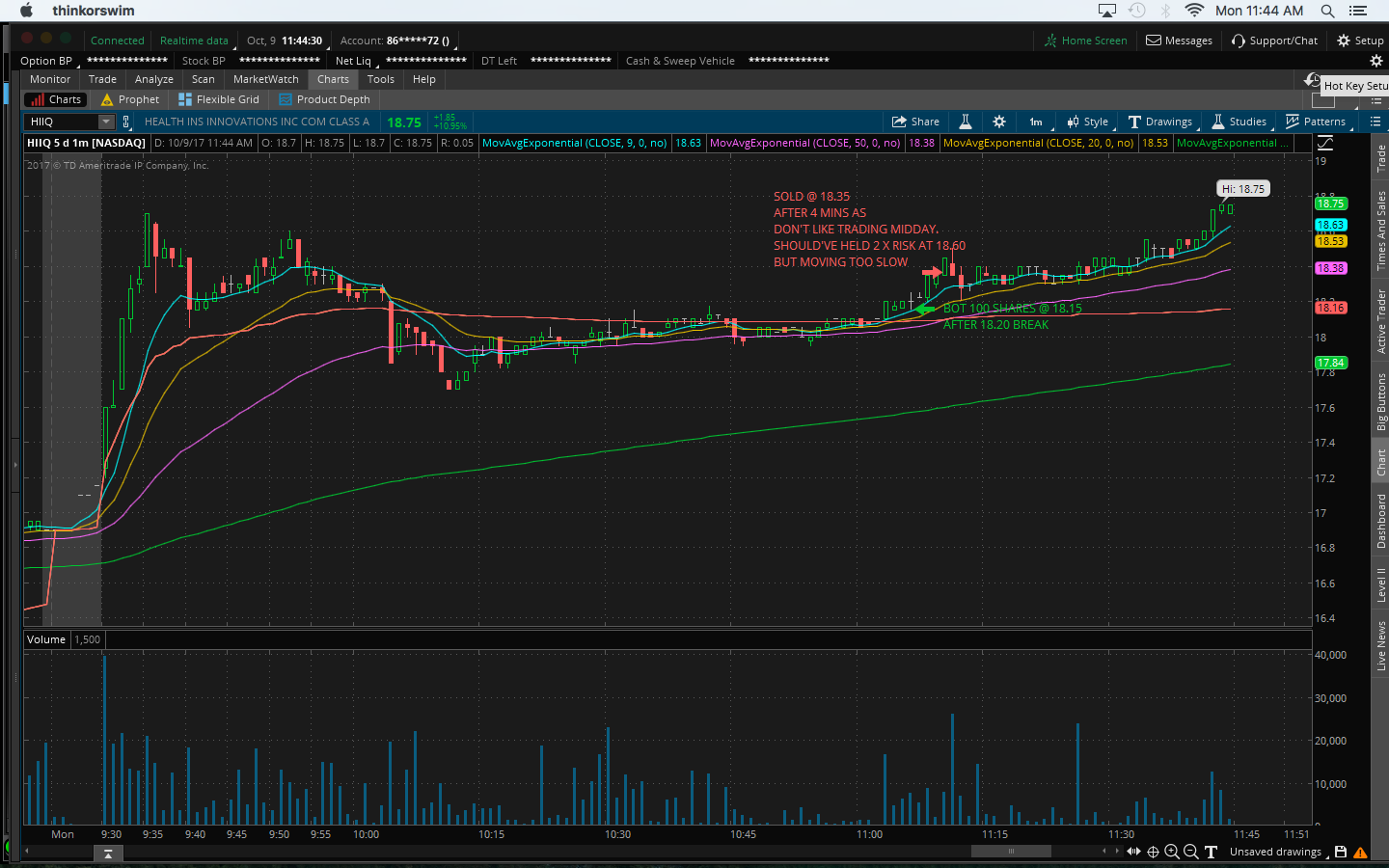Toggle the Level II side panel
The height and width of the screenshot is (868, 1389).
tap(1380, 585)
